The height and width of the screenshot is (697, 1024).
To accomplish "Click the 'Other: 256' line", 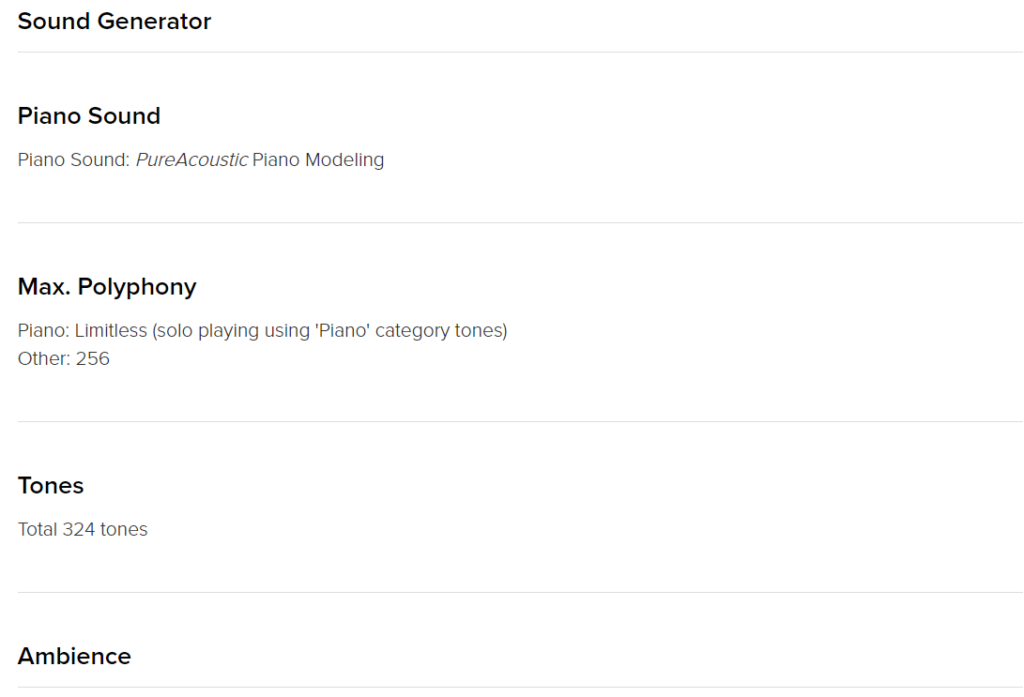I will (63, 359).
